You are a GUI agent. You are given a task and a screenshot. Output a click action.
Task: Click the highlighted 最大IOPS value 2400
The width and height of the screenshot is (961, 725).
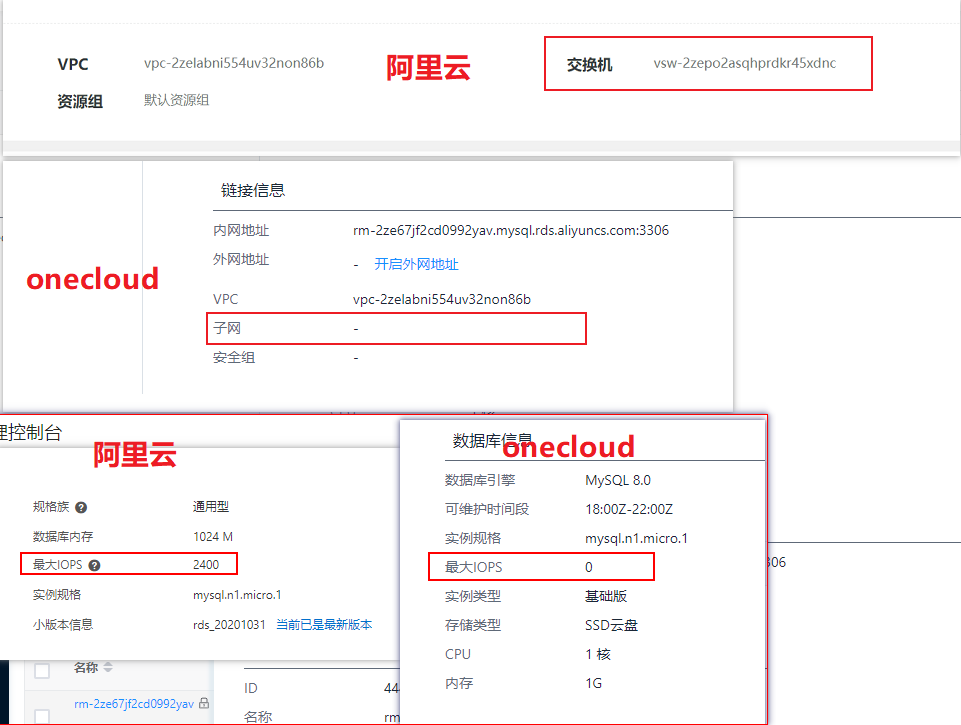click(x=206, y=563)
